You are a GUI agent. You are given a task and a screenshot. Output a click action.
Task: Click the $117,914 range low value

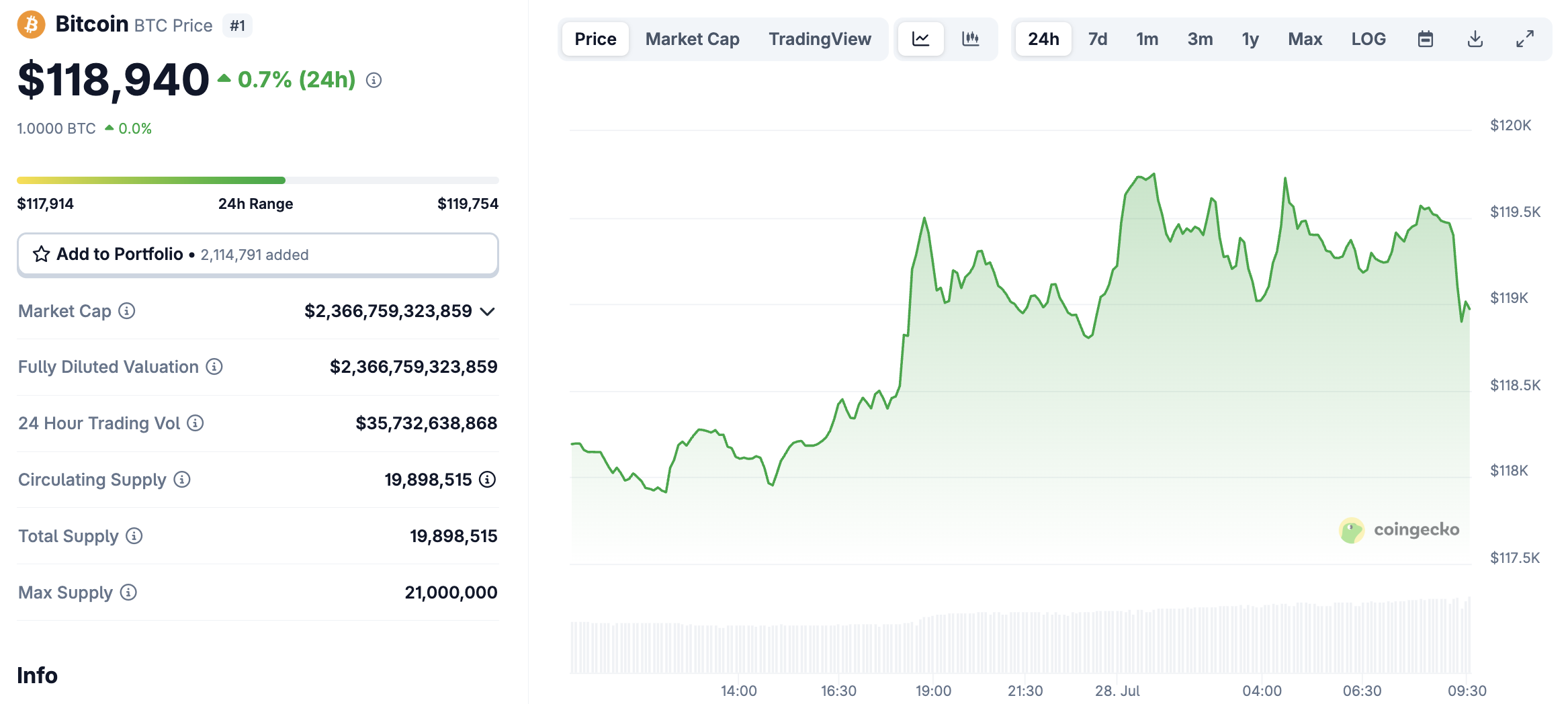45,204
